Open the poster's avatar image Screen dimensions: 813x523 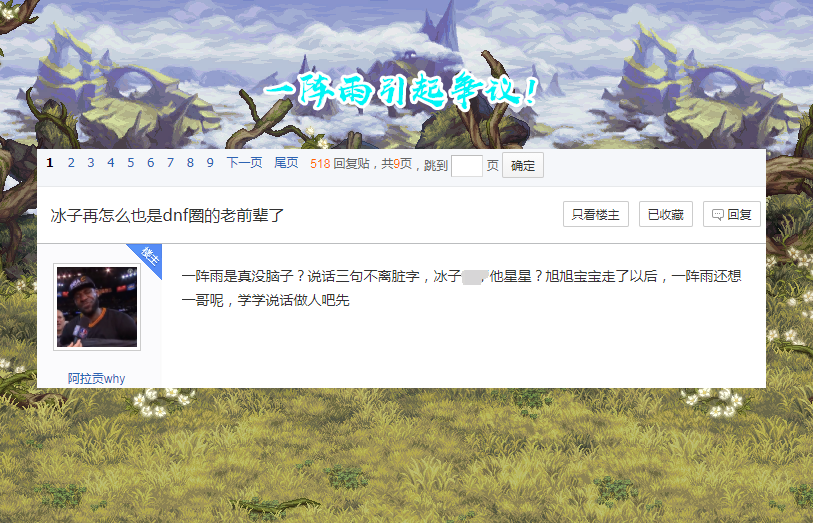tap(97, 307)
